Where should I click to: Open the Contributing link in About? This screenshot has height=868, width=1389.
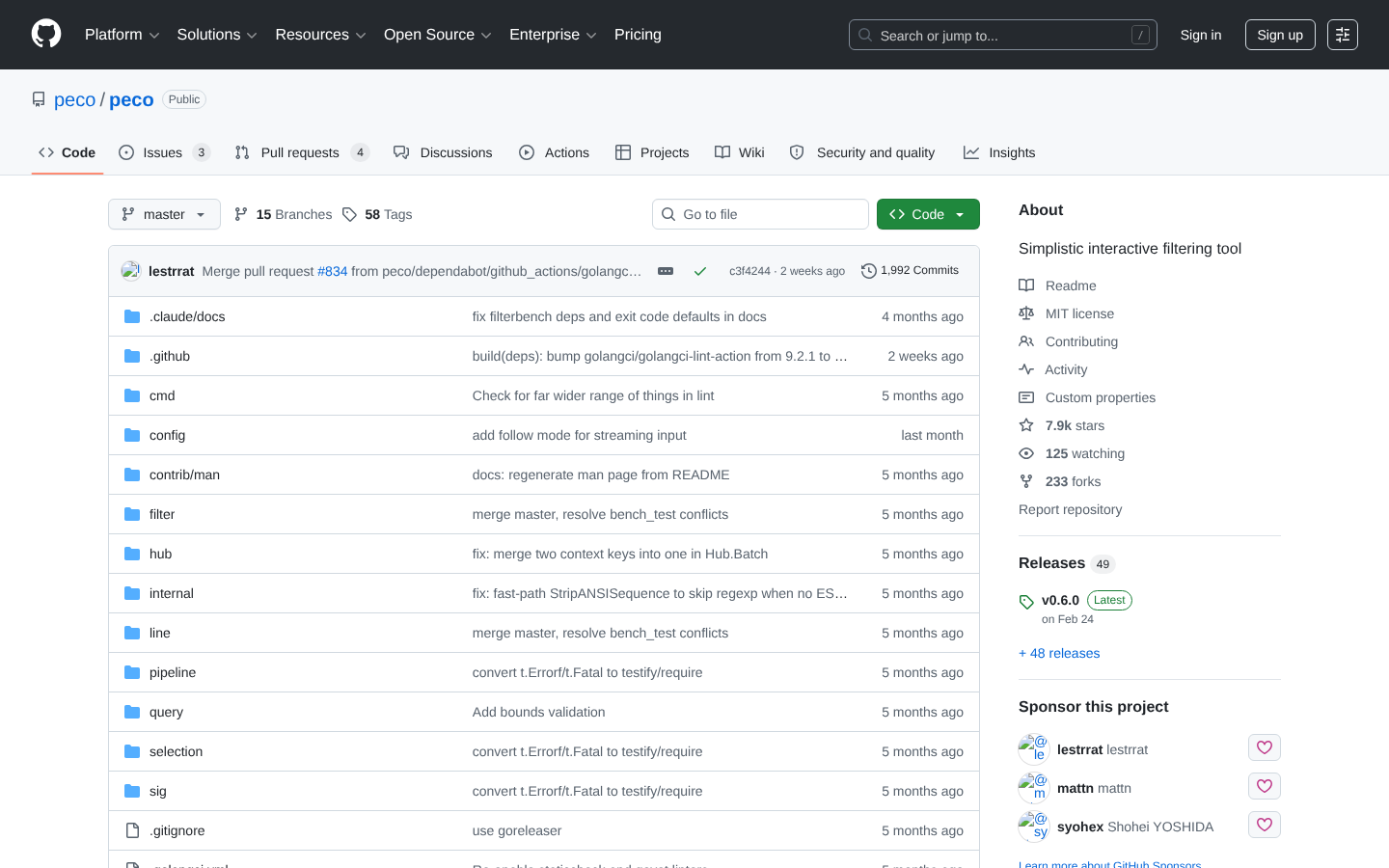(1081, 341)
